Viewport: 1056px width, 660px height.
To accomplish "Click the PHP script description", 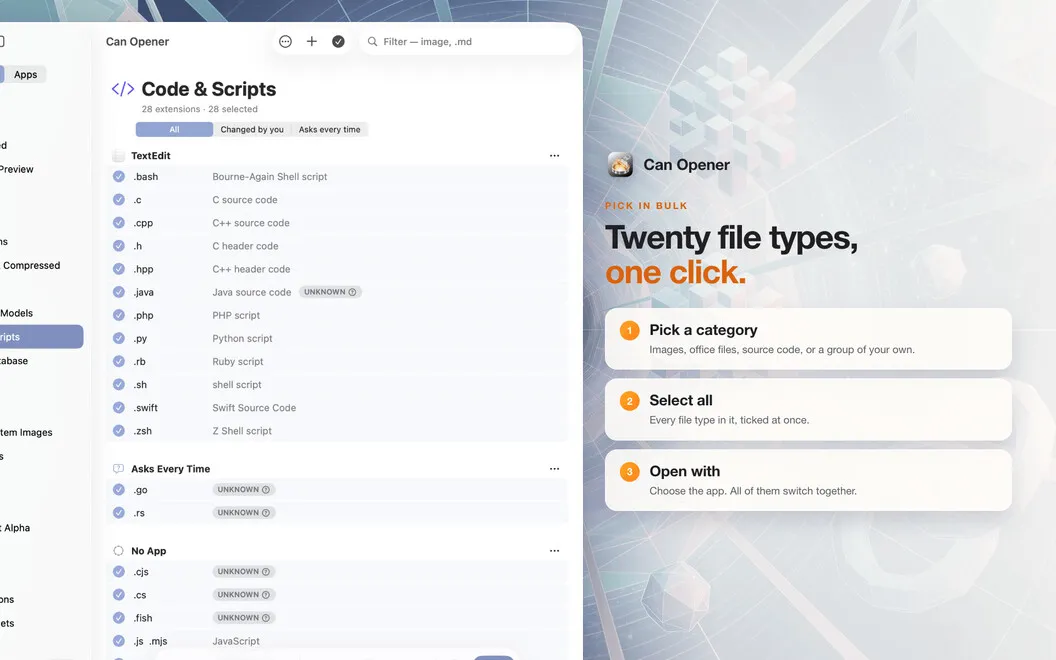I will [236, 315].
